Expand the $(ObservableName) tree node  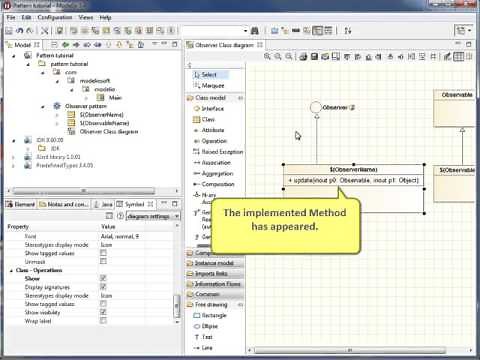pyautogui.click(x=57, y=123)
